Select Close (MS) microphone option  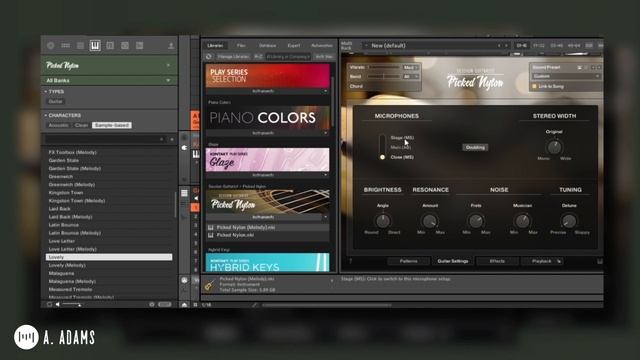coord(402,157)
